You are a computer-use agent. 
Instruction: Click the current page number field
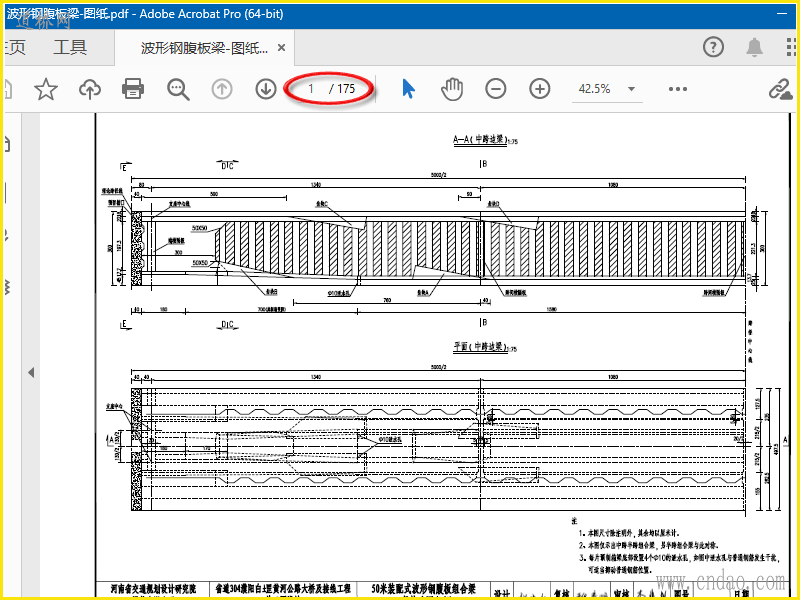point(311,89)
